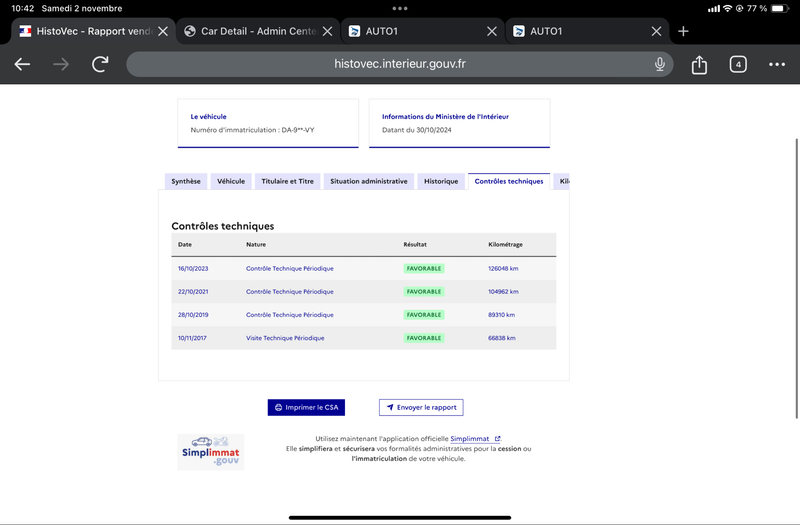Reload the HistoVec page
The image size is (800, 525).
click(100, 64)
